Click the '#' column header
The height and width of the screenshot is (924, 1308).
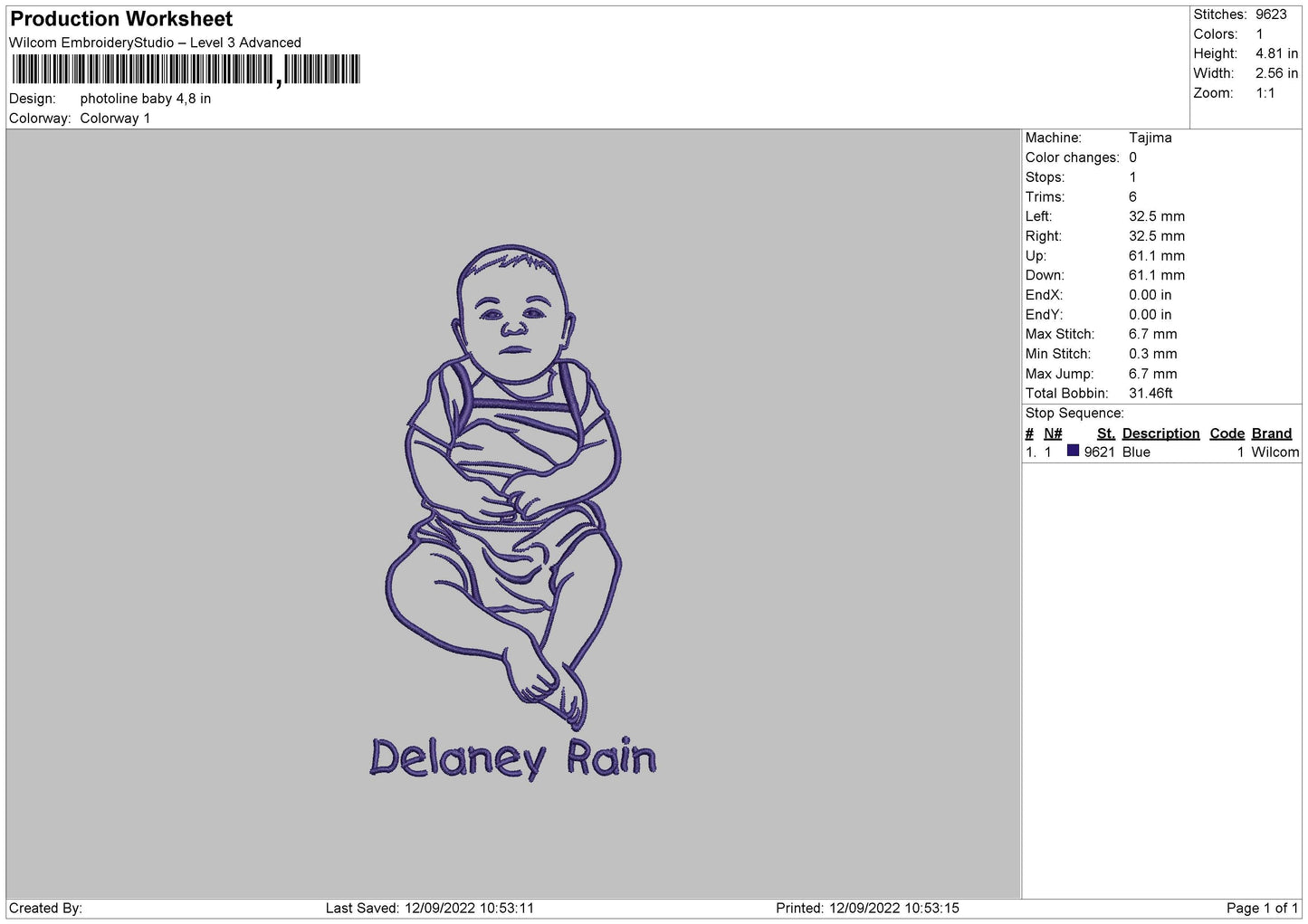pyautogui.click(x=1029, y=433)
